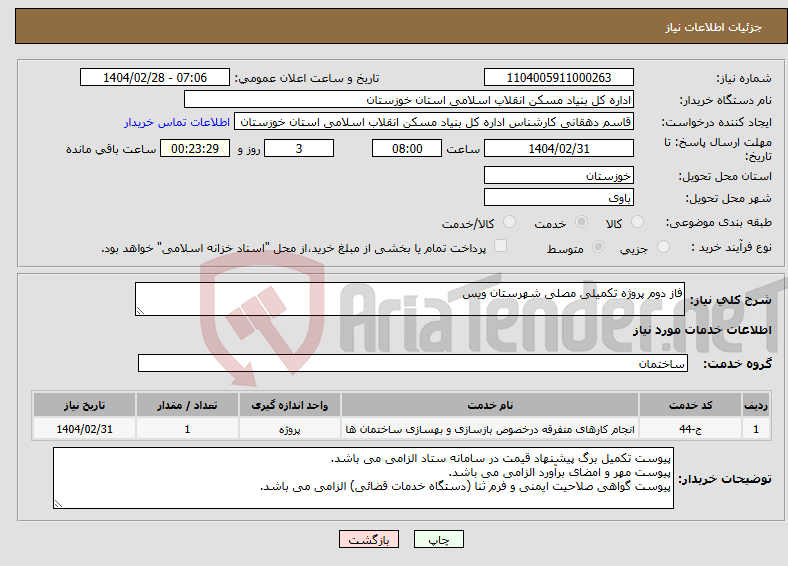Select the متوسط purchase type radio

click(x=598, y=246)
